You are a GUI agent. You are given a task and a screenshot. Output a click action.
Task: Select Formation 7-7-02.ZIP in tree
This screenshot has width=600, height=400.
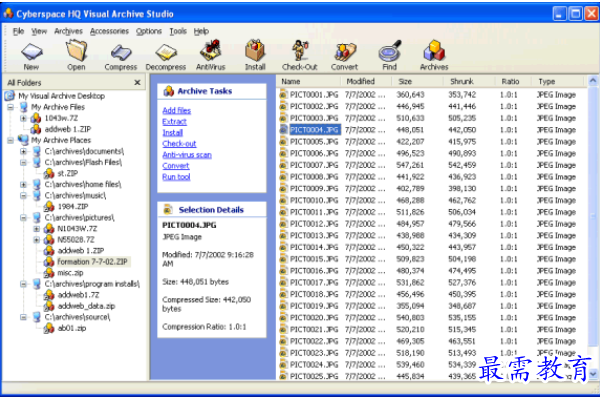(x=92, y=262)
